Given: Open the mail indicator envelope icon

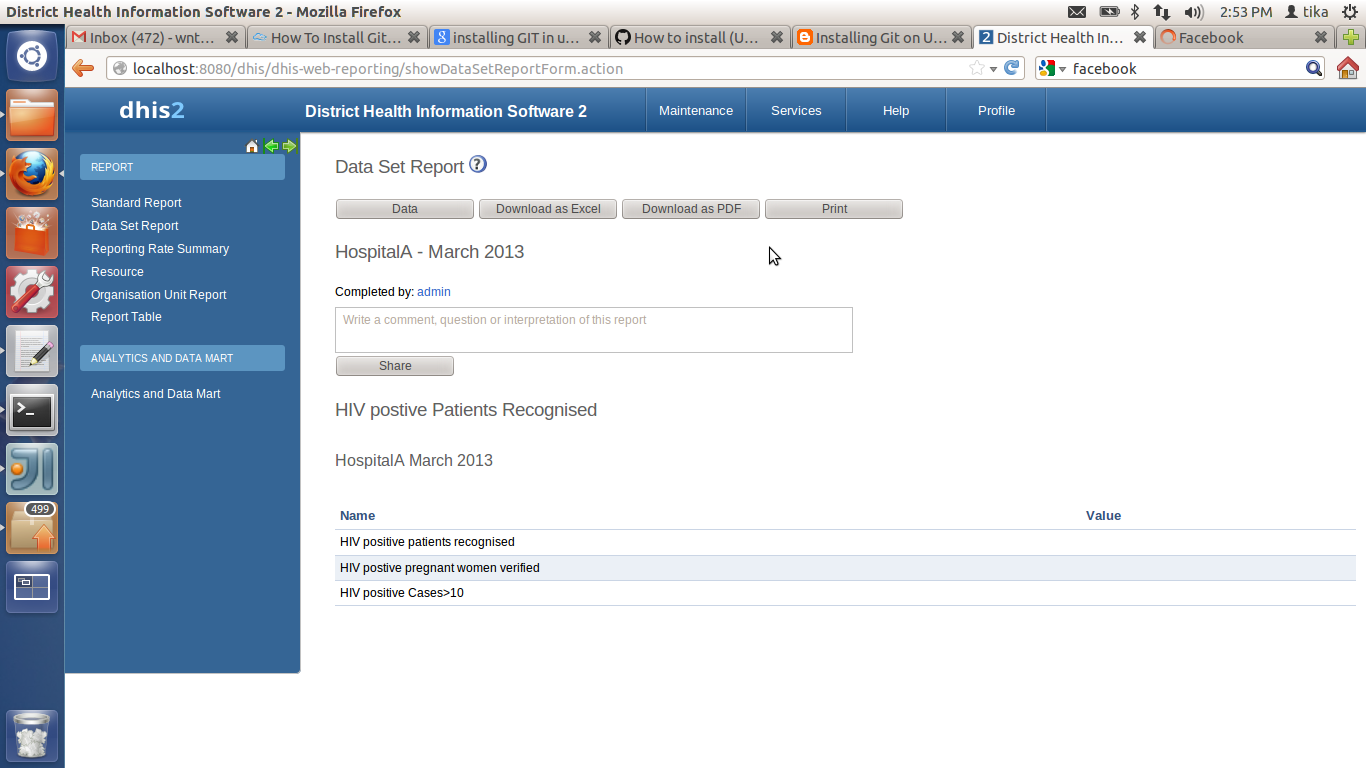Looking at the screenshot, I should [1077, 12].
